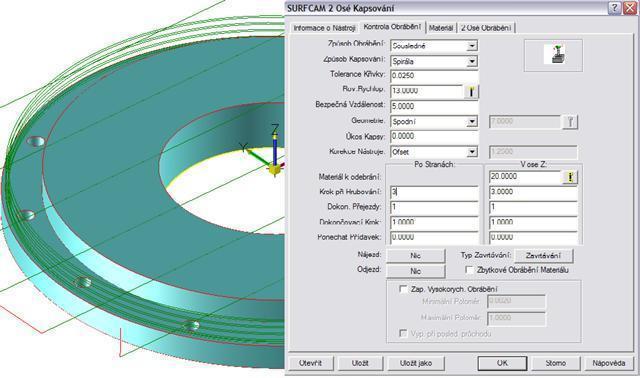Click the OK button

pos(502,363)
